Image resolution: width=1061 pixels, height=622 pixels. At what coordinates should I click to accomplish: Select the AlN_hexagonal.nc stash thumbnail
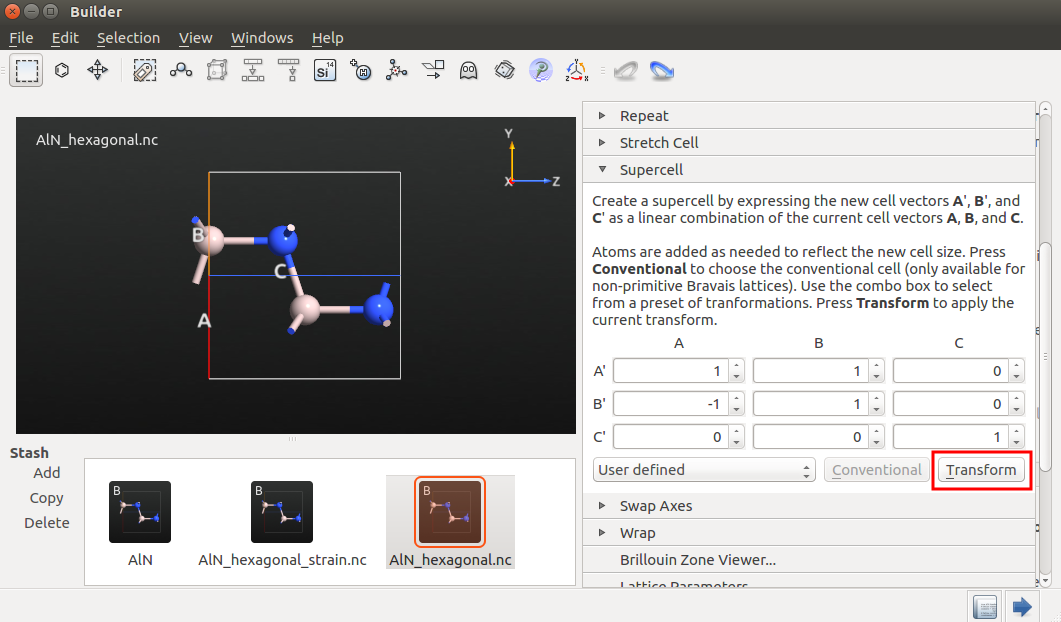450,512
